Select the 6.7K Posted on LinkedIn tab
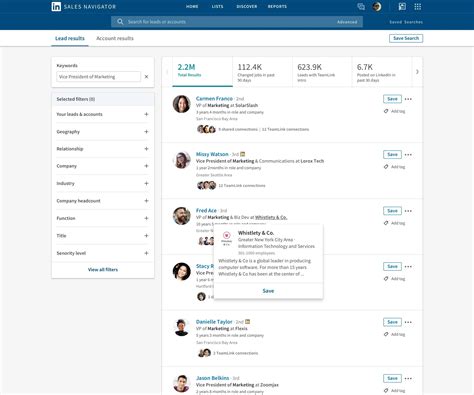The image size is (474, 395). 382,72
